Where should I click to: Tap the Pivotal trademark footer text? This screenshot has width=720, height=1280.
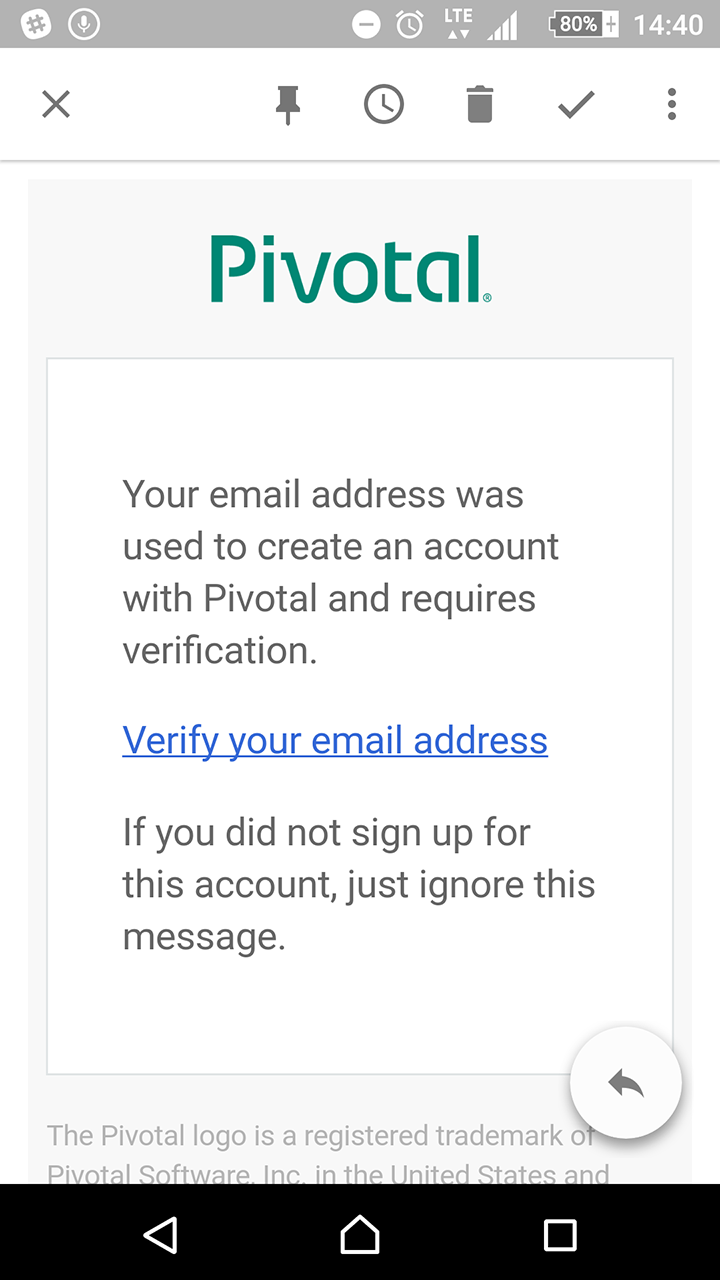(x=328, y=1154)
